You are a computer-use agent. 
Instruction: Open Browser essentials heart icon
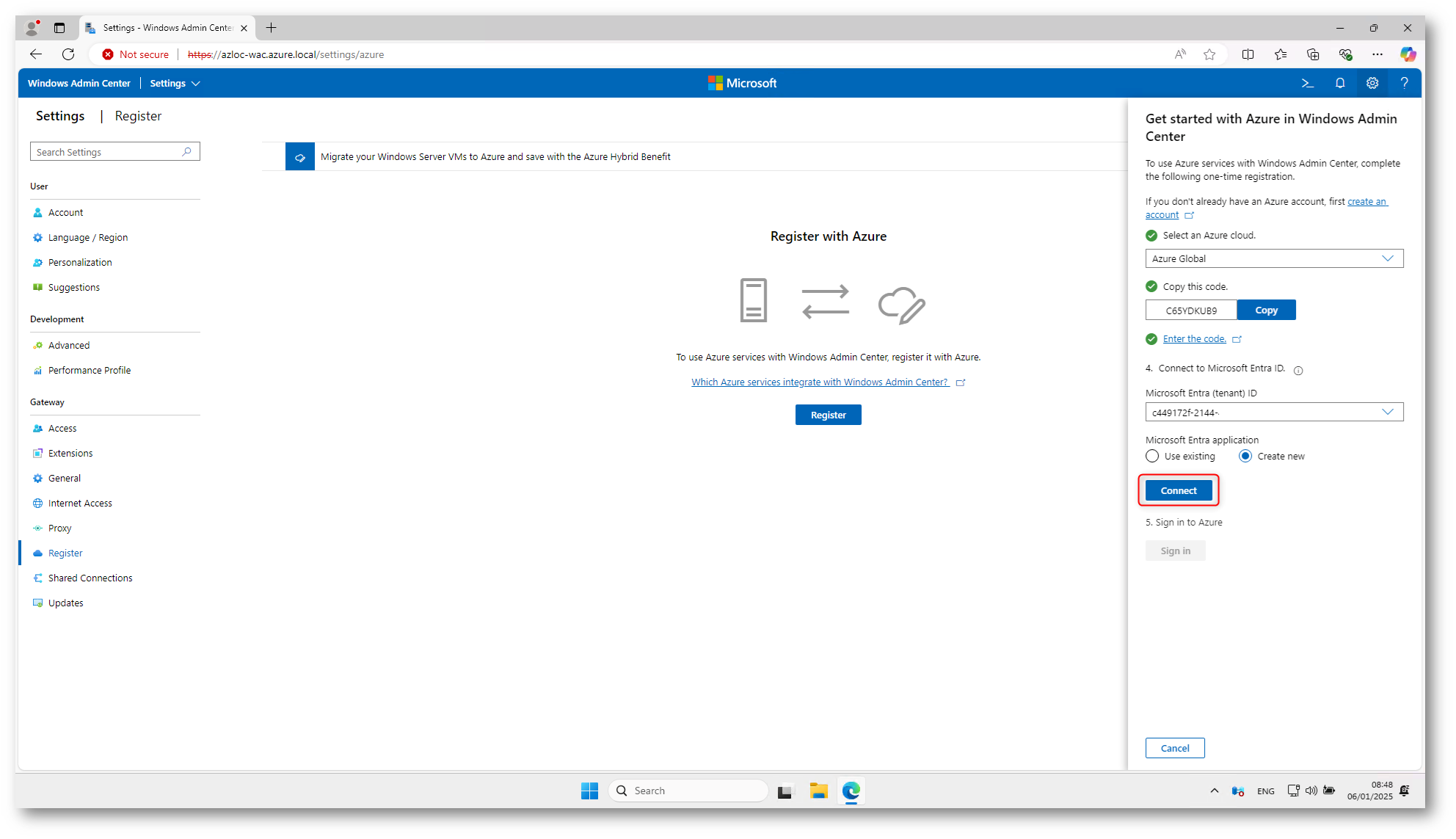tap(1345, 54)
